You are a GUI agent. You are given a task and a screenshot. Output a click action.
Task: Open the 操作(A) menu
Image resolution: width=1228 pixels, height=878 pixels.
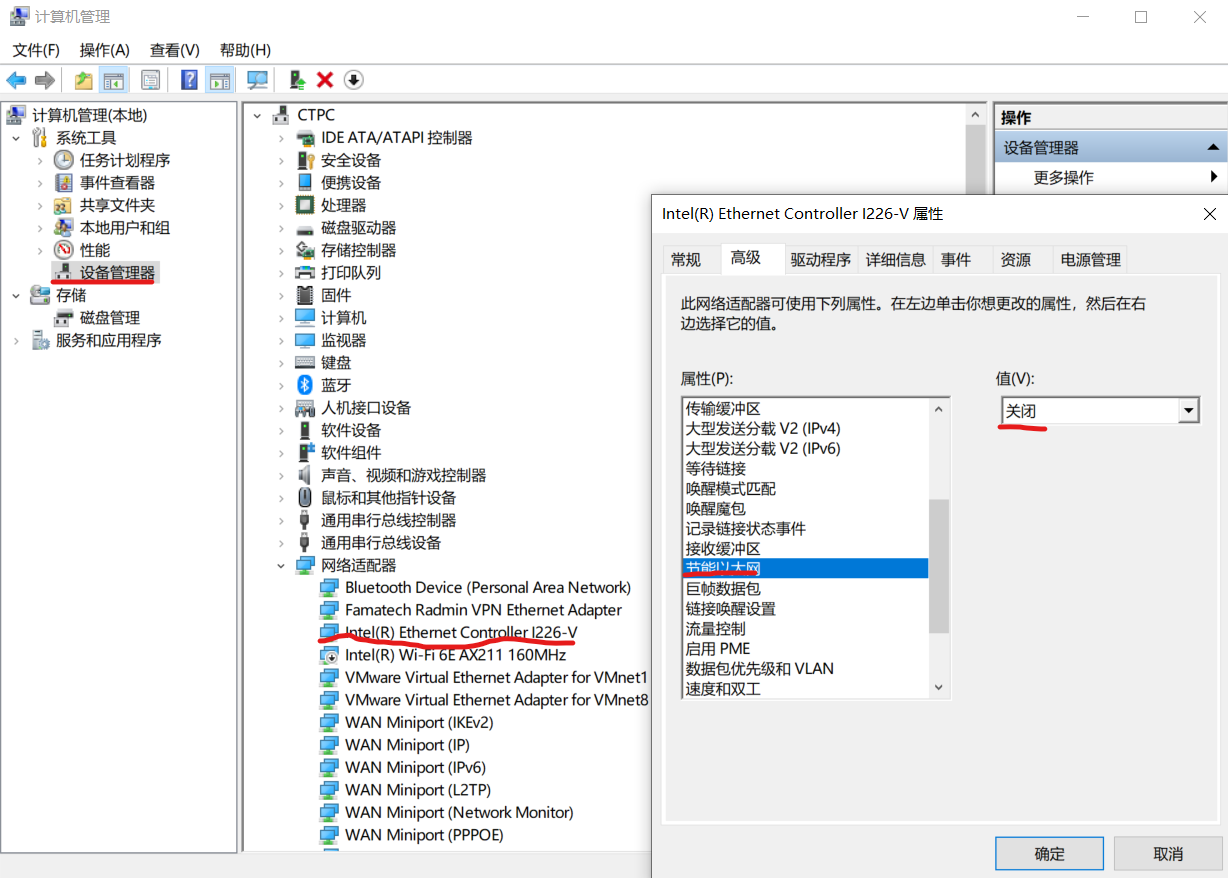pyautogui.click(x=104, y=50)
